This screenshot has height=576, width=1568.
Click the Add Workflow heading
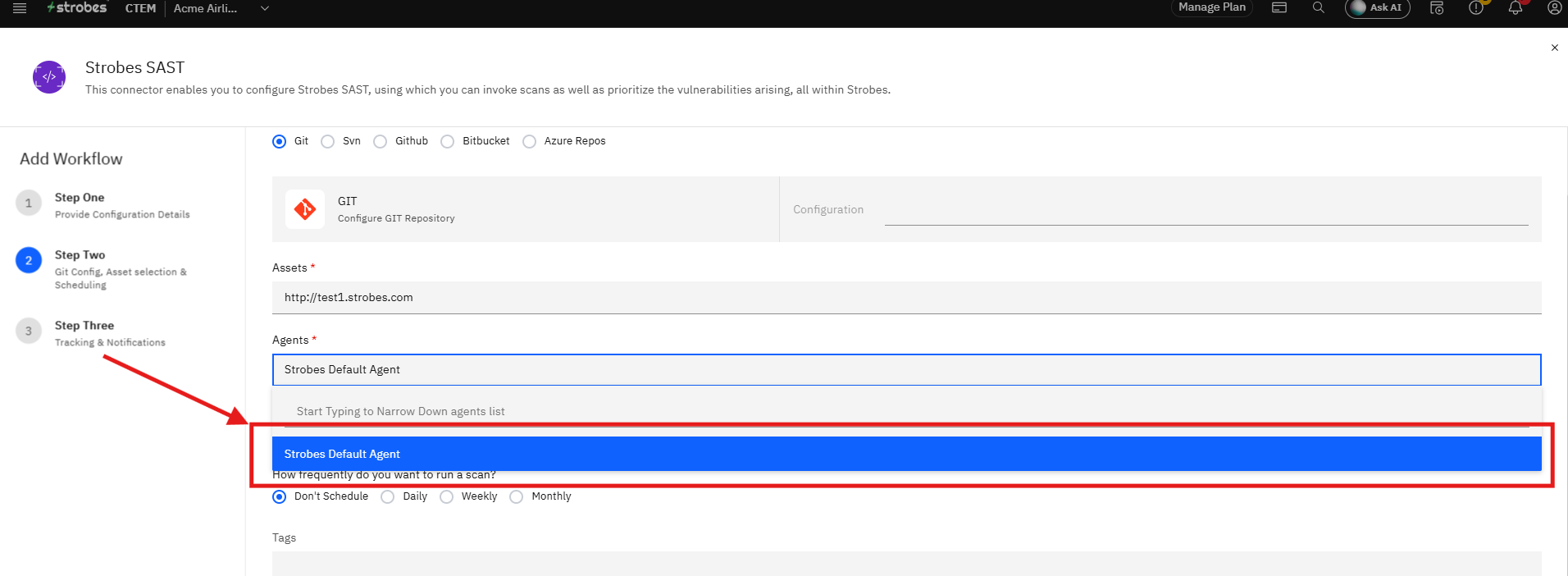click(x=71, y=159)
